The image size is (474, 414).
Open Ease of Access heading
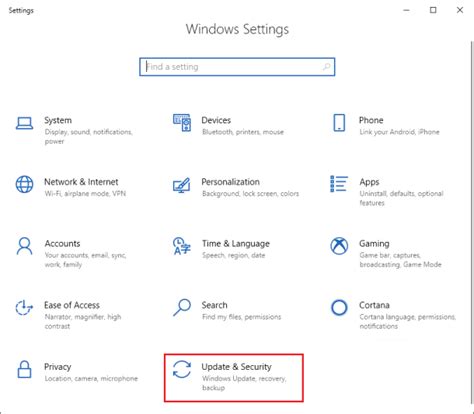coord(72,305)
